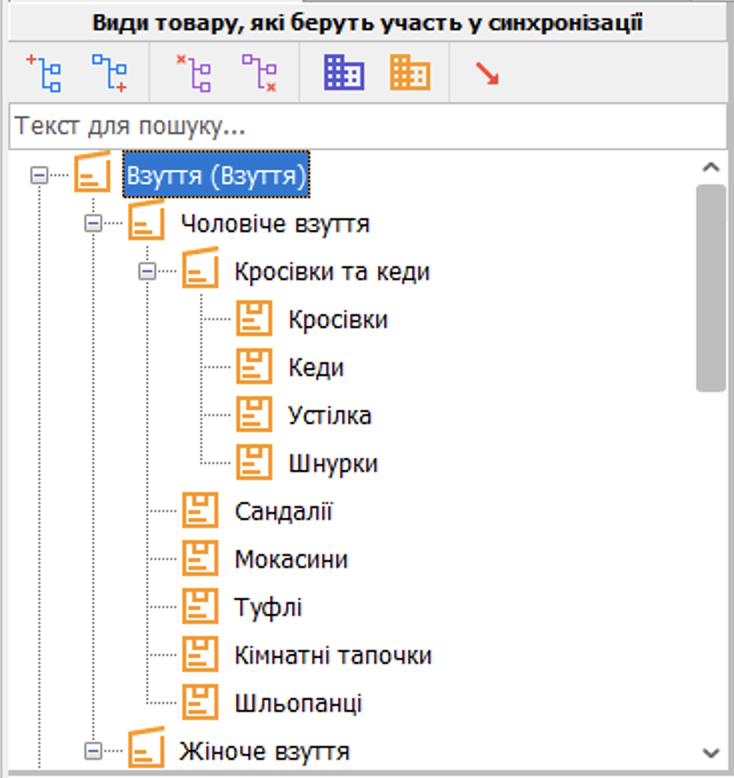Click the folder icon beside Взуття (Взуття)
The width and height of the screenshot is (734, 778).
(x=92, y=172)
